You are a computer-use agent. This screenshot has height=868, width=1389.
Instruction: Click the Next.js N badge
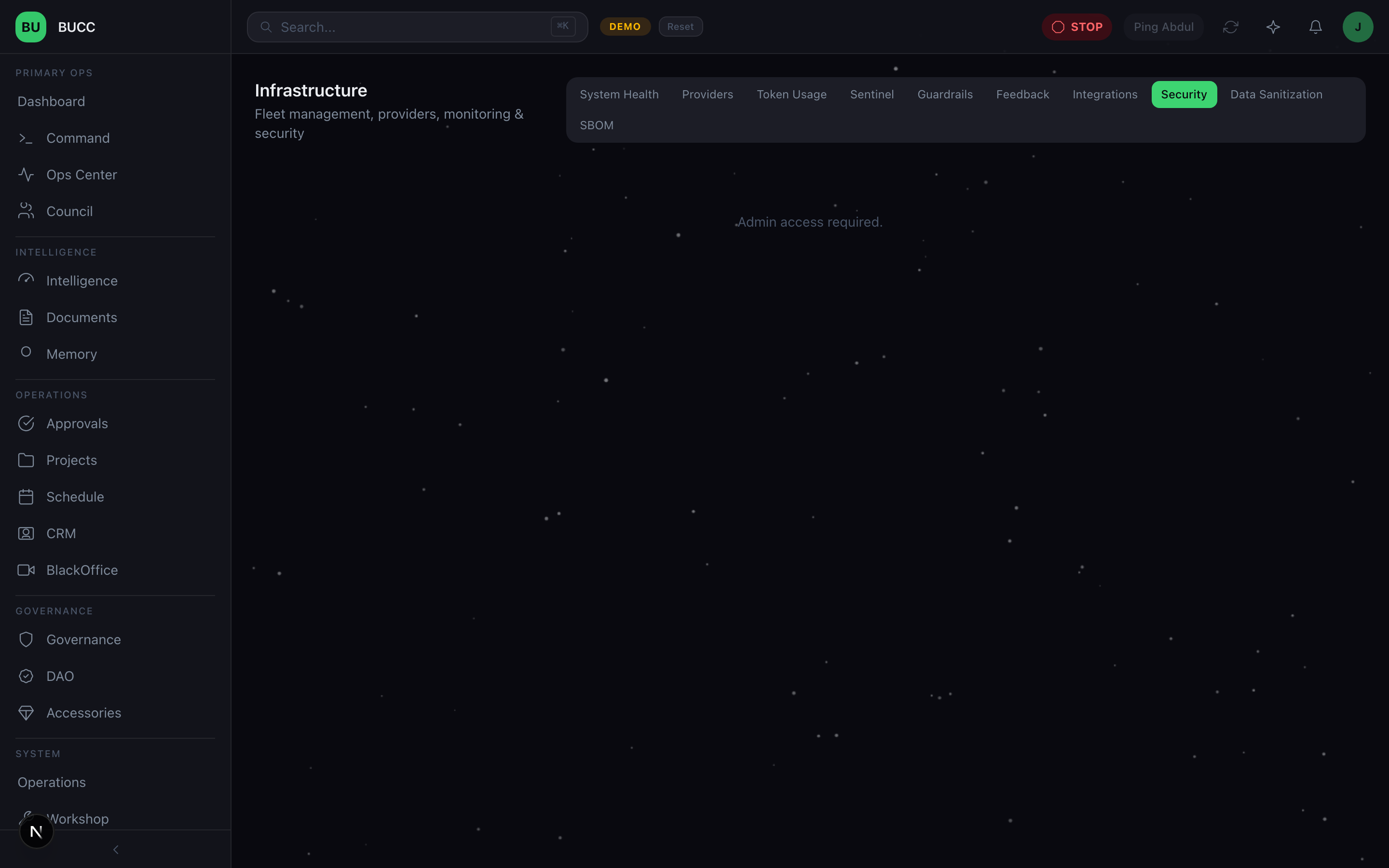(36, 831)
